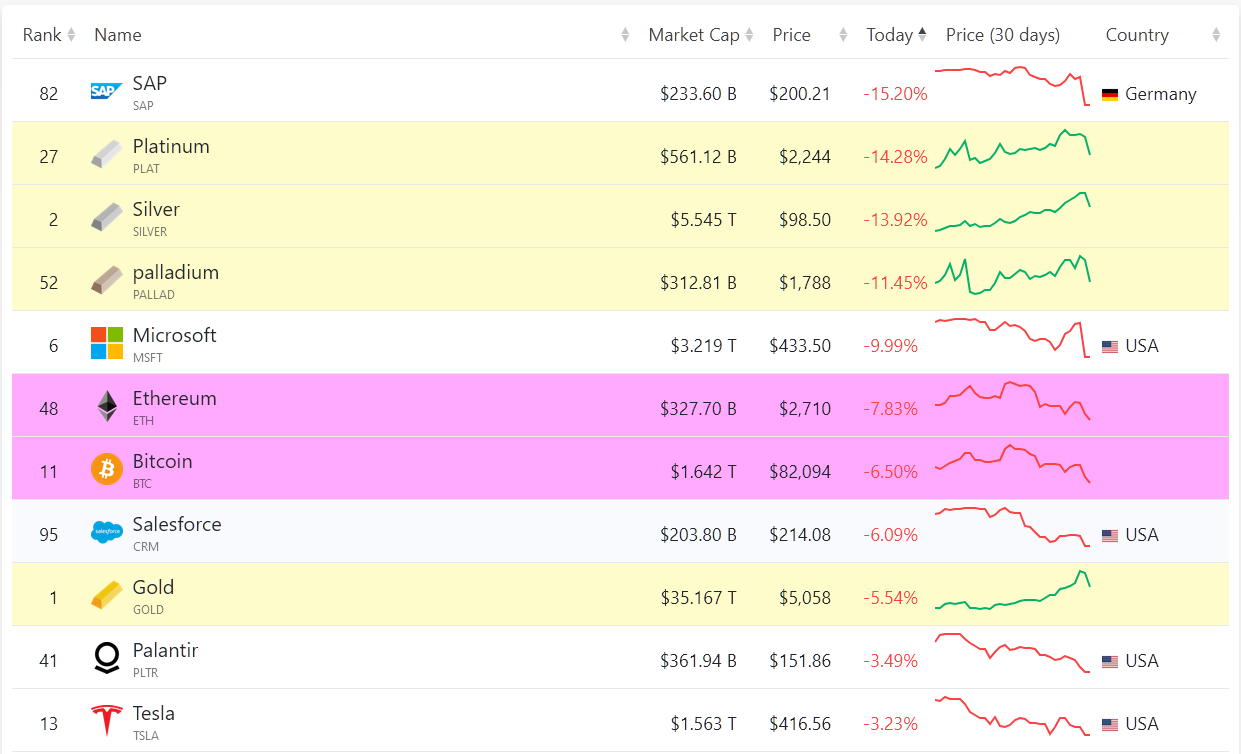The image size is (1241, 754).
Task: Click Tesla's 30-day price chart
Action: coord(1012,716)
